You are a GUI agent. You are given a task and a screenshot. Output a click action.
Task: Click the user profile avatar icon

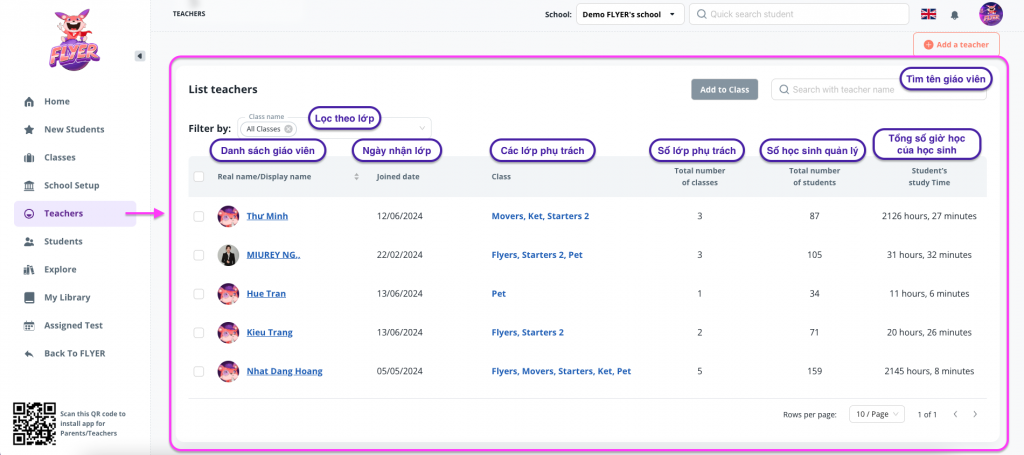point(990,15)
